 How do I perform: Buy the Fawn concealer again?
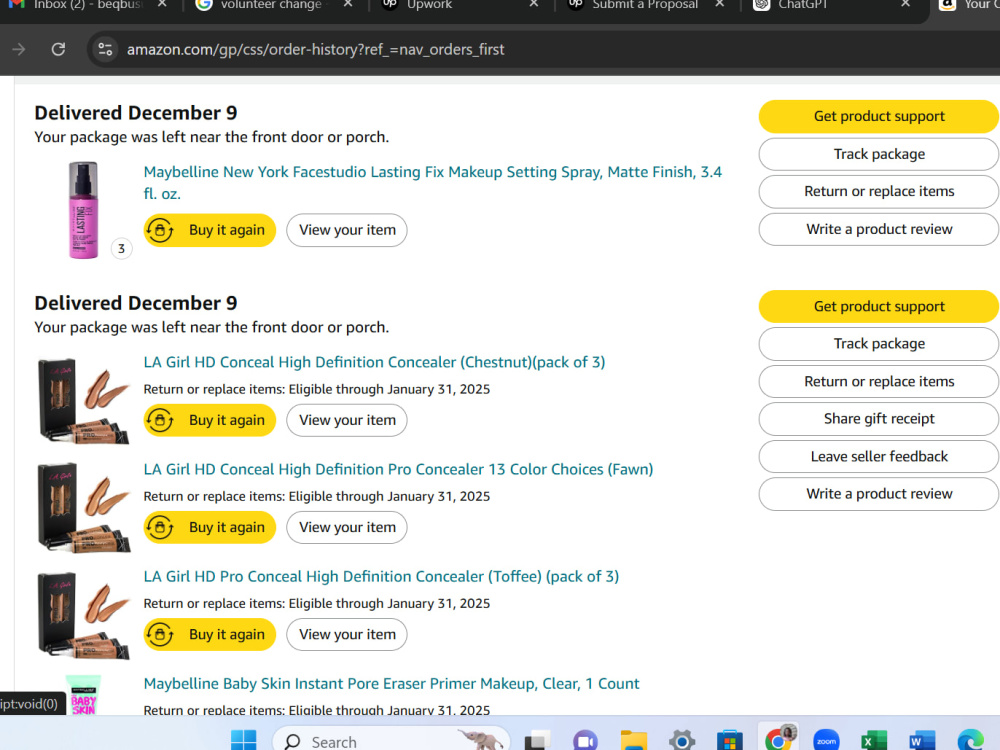click(x=210, y=527)
